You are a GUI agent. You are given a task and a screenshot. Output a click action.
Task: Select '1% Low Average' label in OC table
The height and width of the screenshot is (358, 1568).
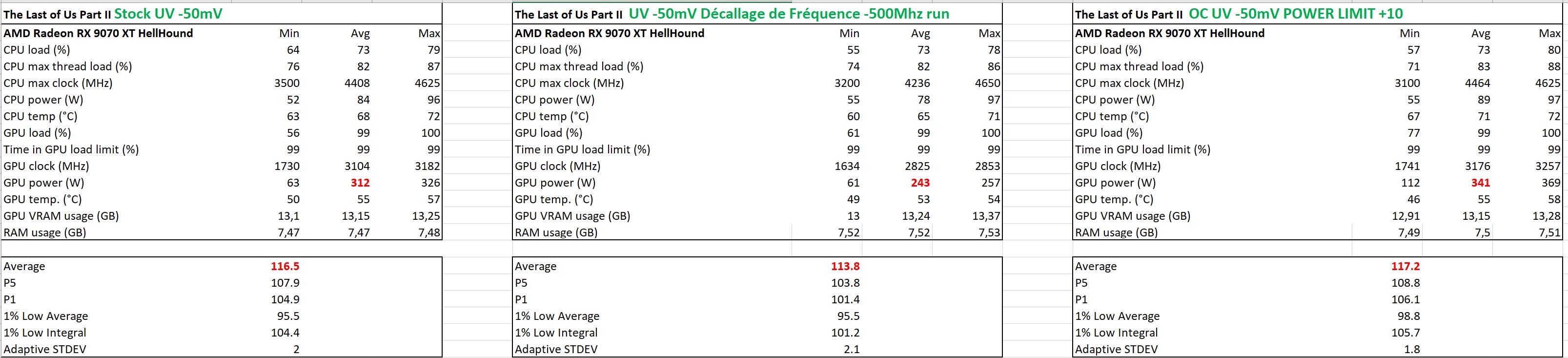tap(1117, 316)
